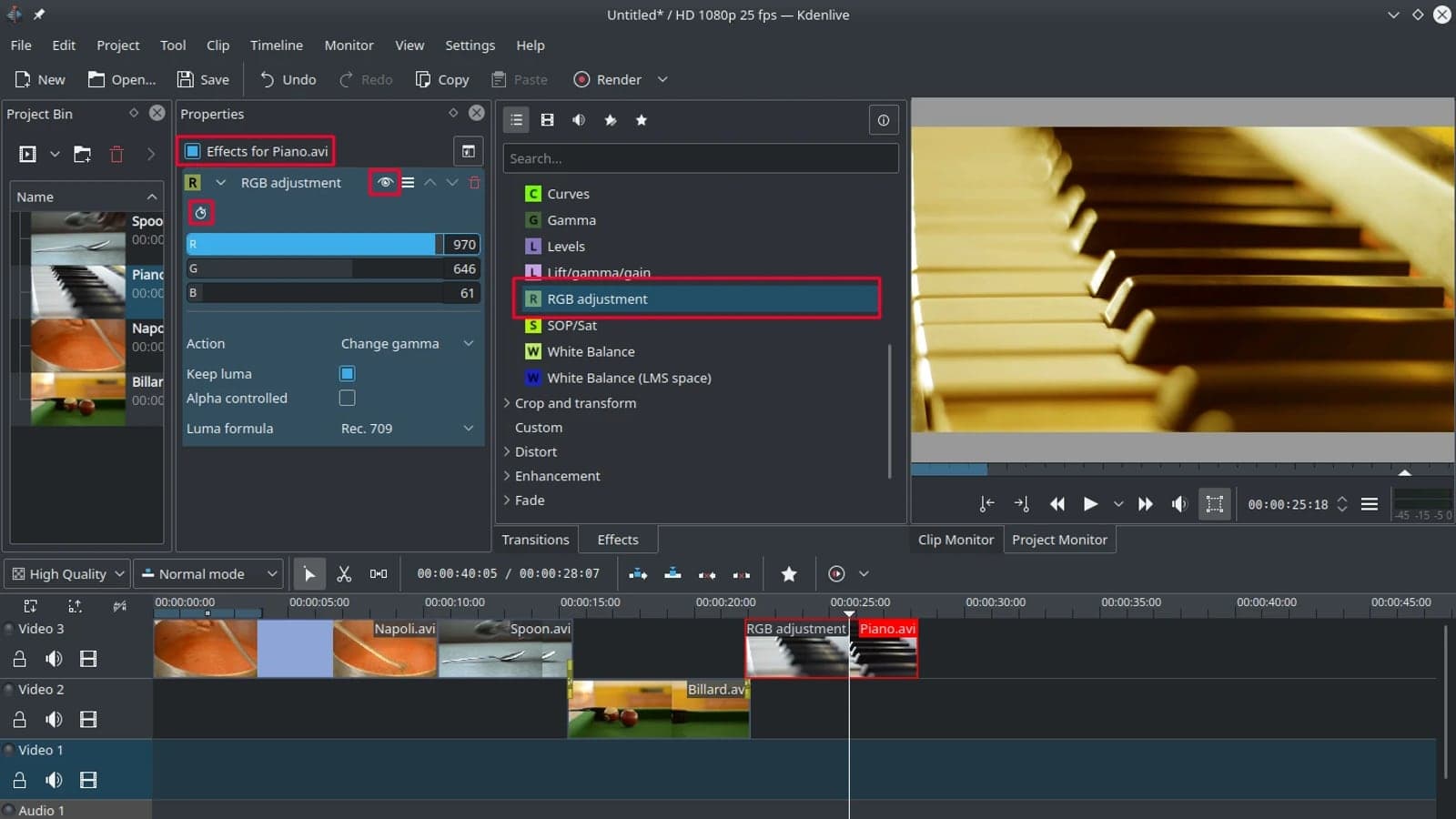Viewport: 1456px width, 819px height.
Task: Hide video of Video 1 track
Action: [x=88, y=781]
